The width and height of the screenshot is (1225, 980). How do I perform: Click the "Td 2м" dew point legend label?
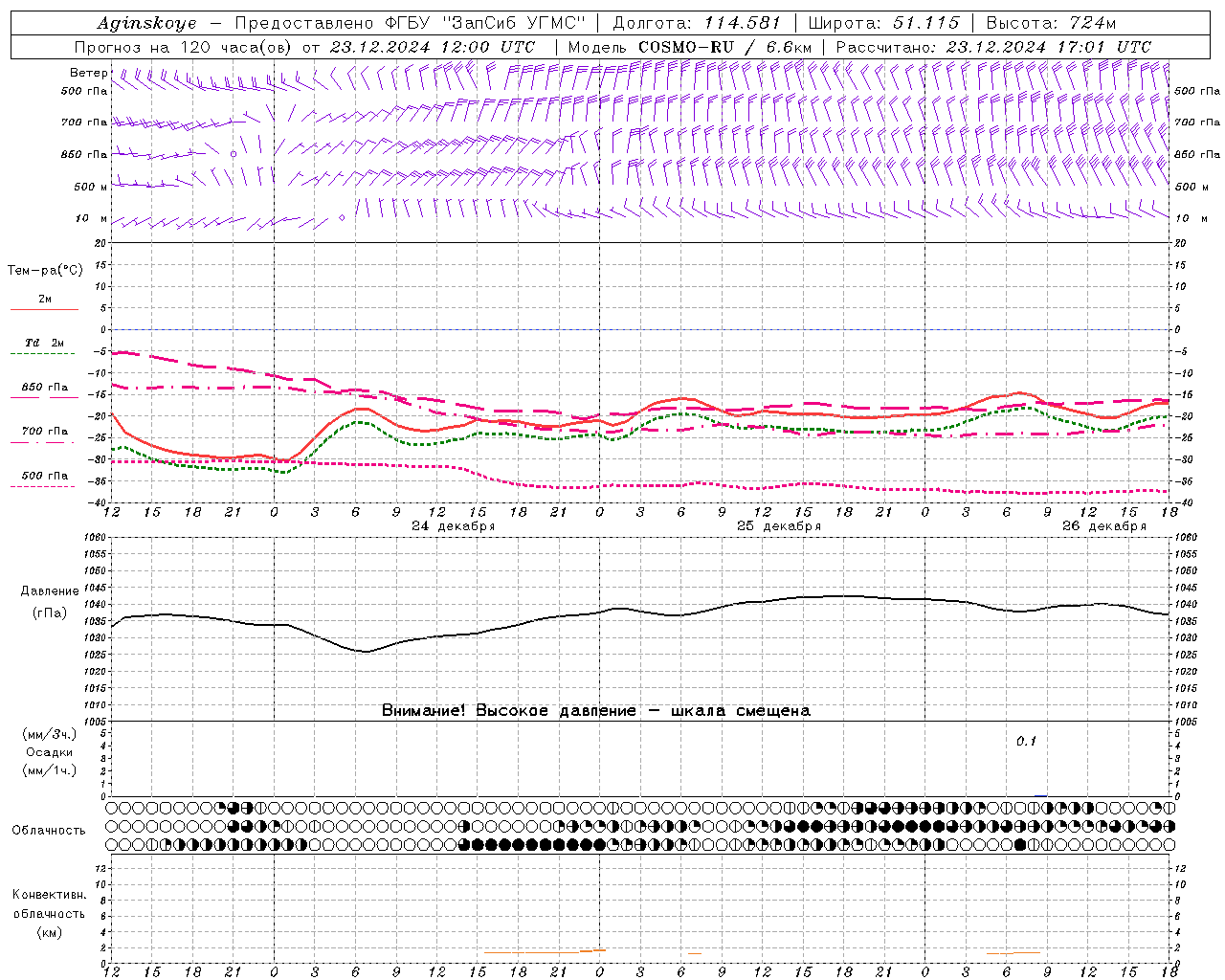click(x=45, y=343)
